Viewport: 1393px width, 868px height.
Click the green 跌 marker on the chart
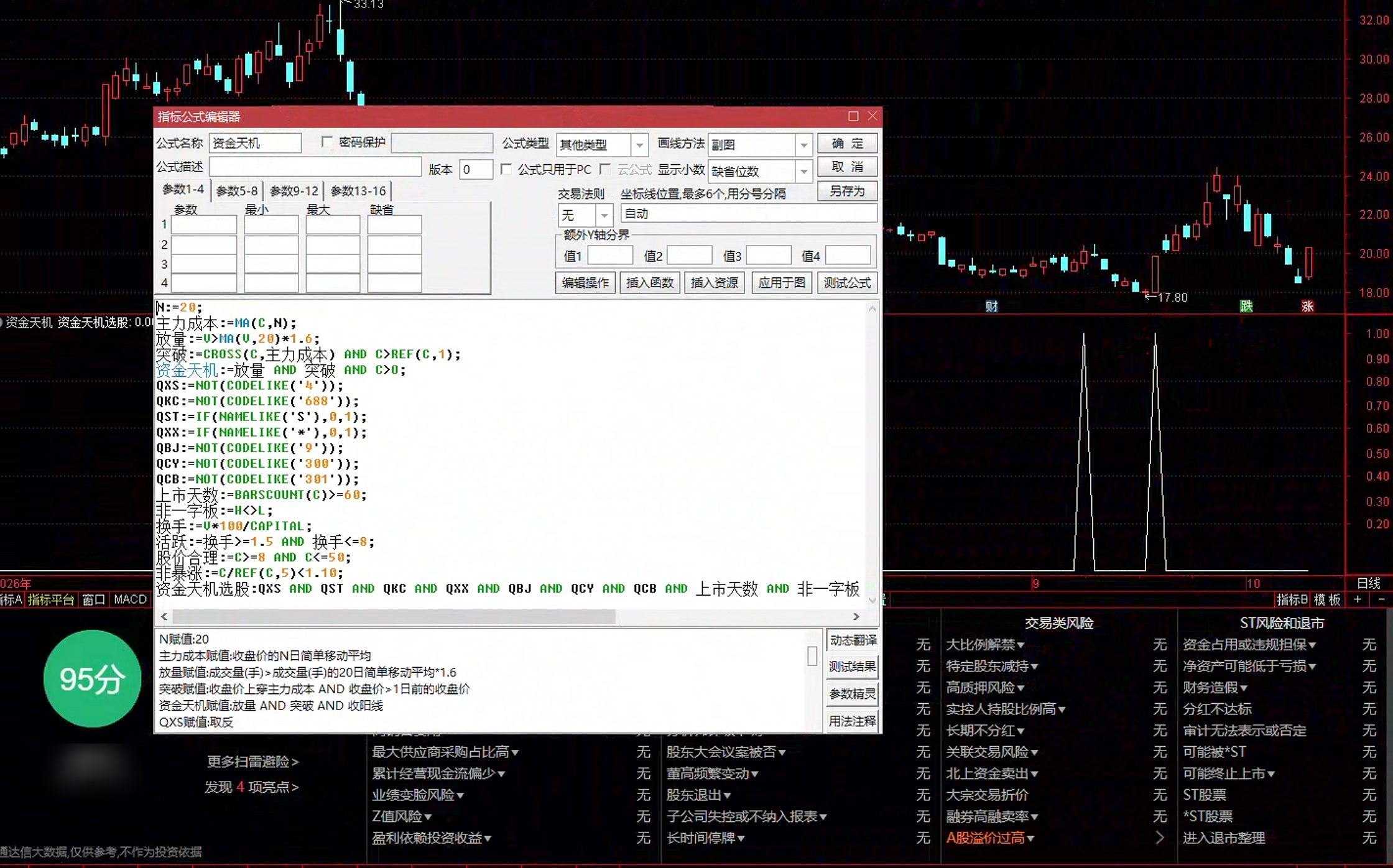[x=1246, y=306]
